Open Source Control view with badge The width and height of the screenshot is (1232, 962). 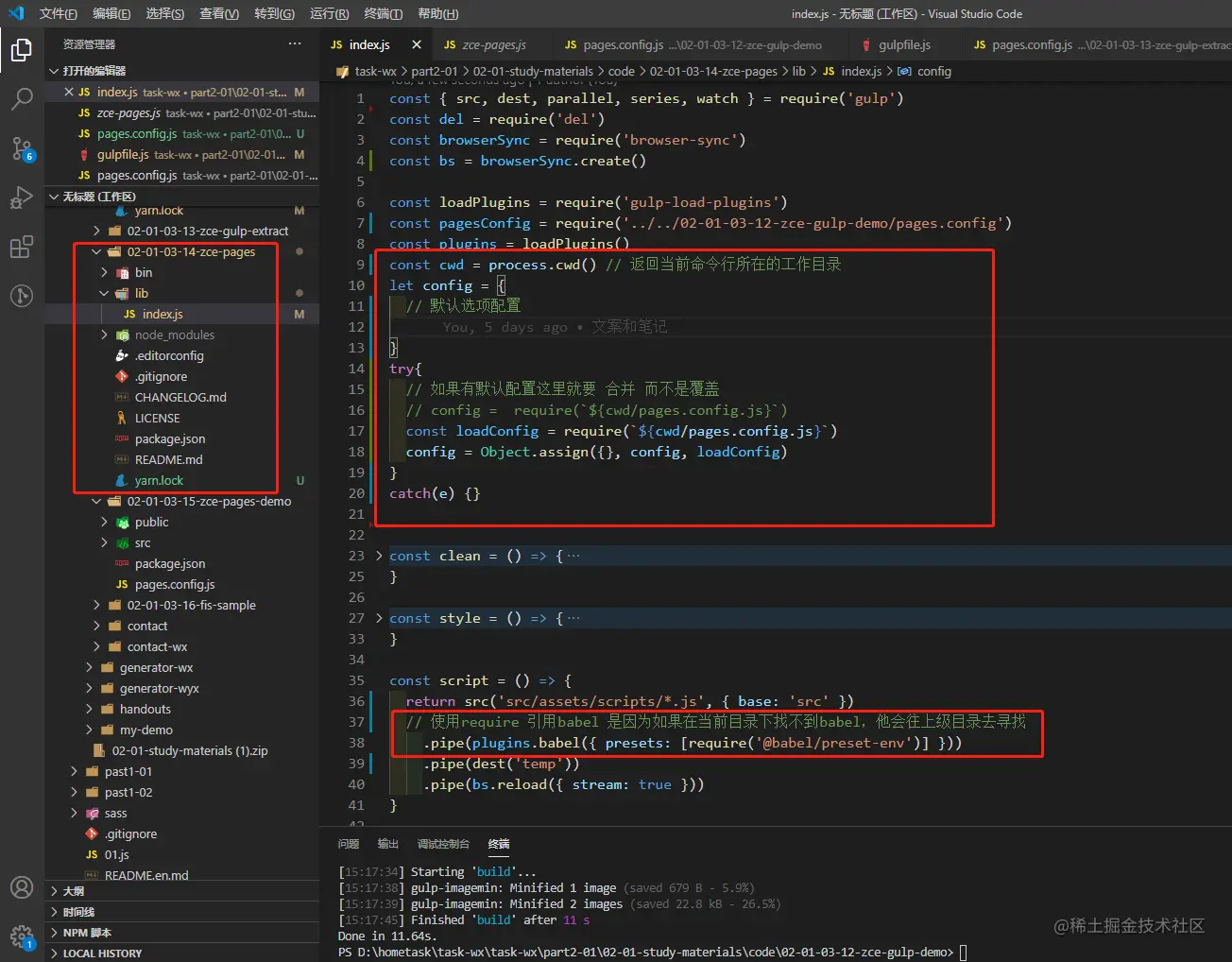coord(21,148)
